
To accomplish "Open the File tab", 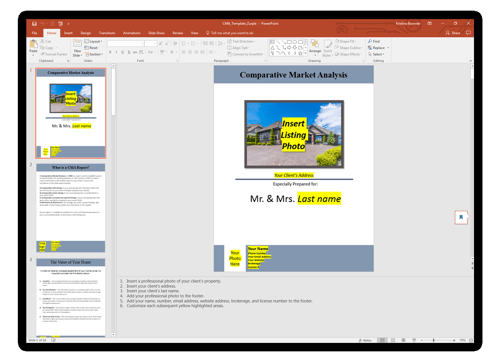I will (34, 33).
